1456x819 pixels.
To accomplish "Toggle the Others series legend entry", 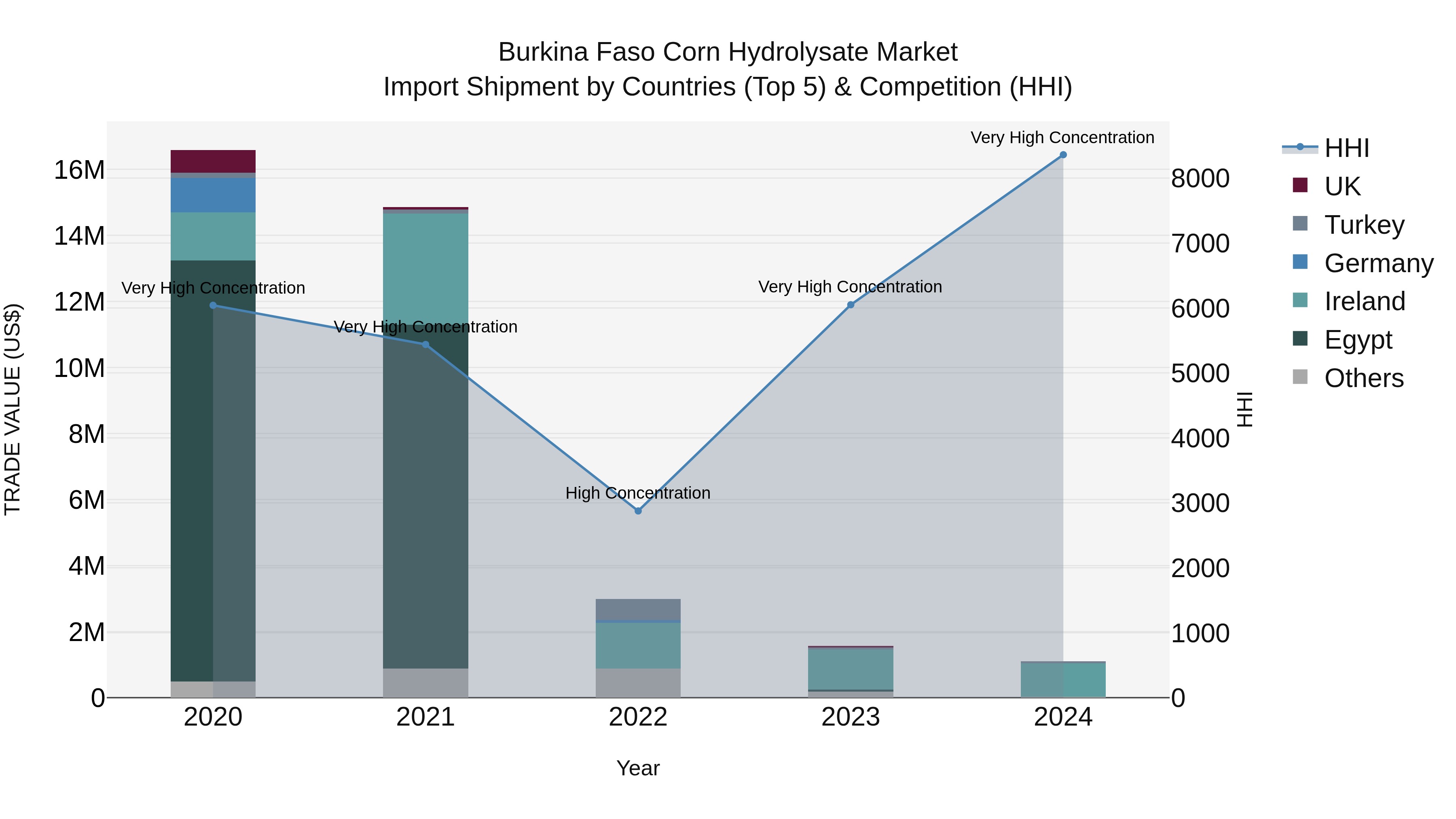I will (1348, 378).
